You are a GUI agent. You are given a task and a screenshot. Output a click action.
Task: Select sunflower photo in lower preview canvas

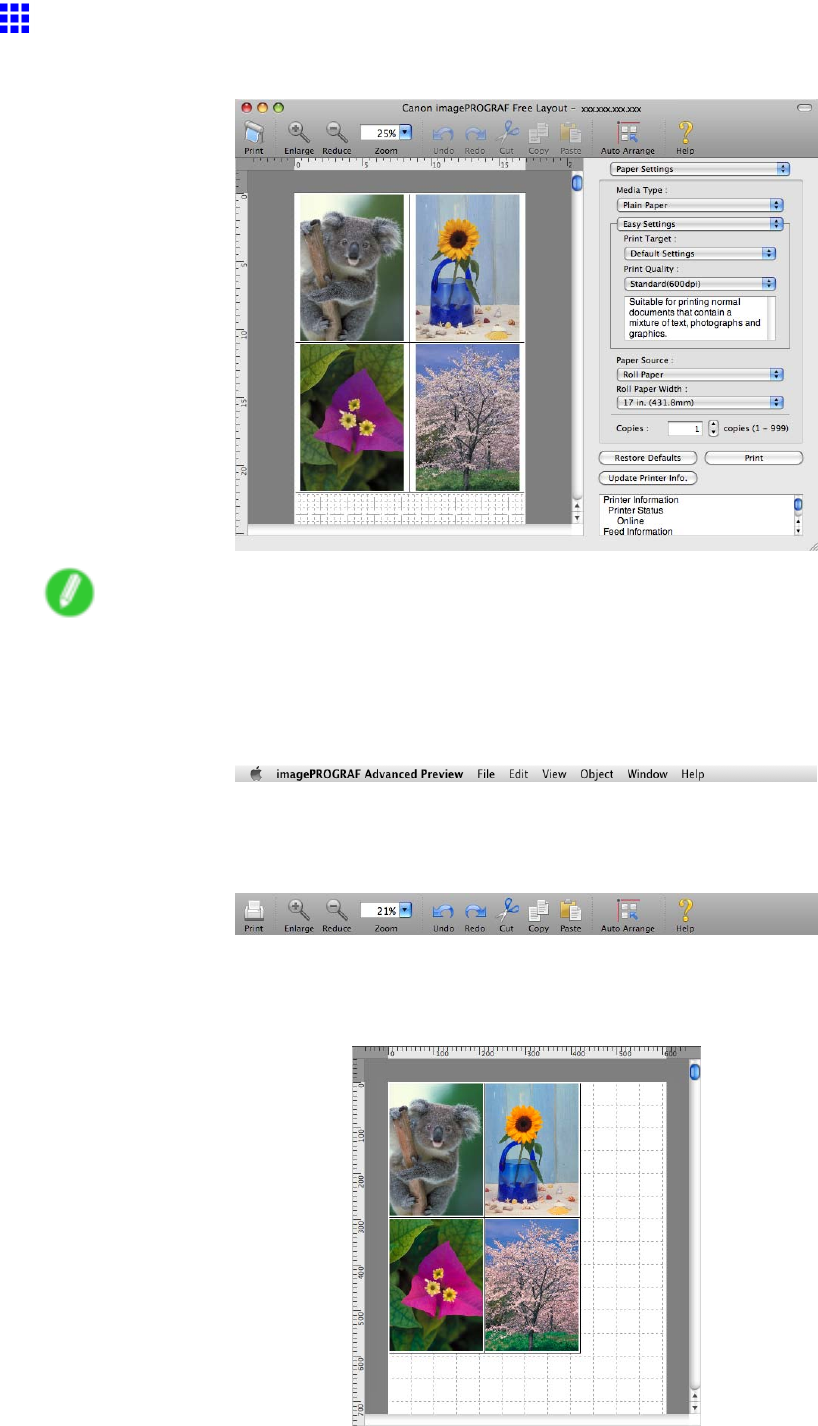(x=532, y=1149)
